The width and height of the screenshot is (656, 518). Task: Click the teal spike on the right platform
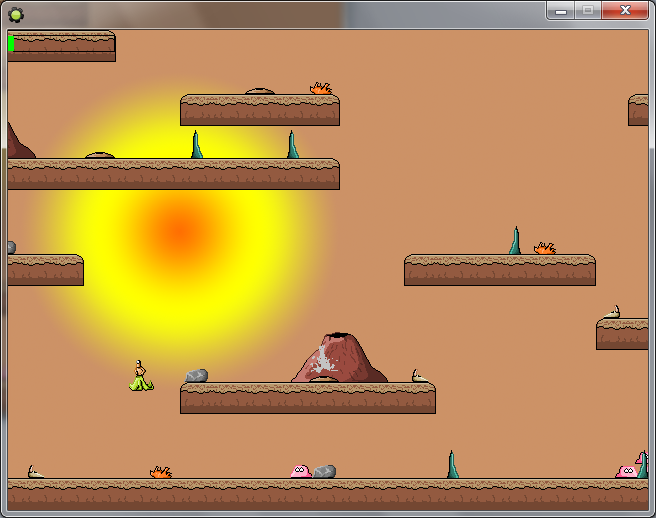pyautogui.click(x=515, y=241)
